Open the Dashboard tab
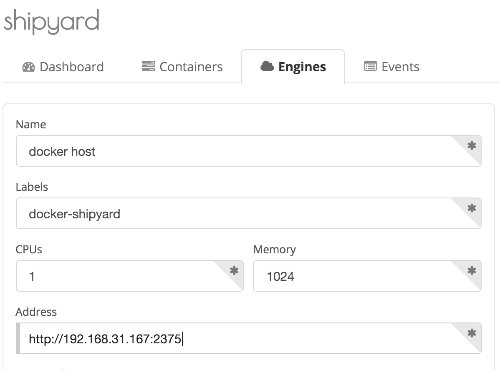Screen dimensions: 500x370 coord(63,67)
